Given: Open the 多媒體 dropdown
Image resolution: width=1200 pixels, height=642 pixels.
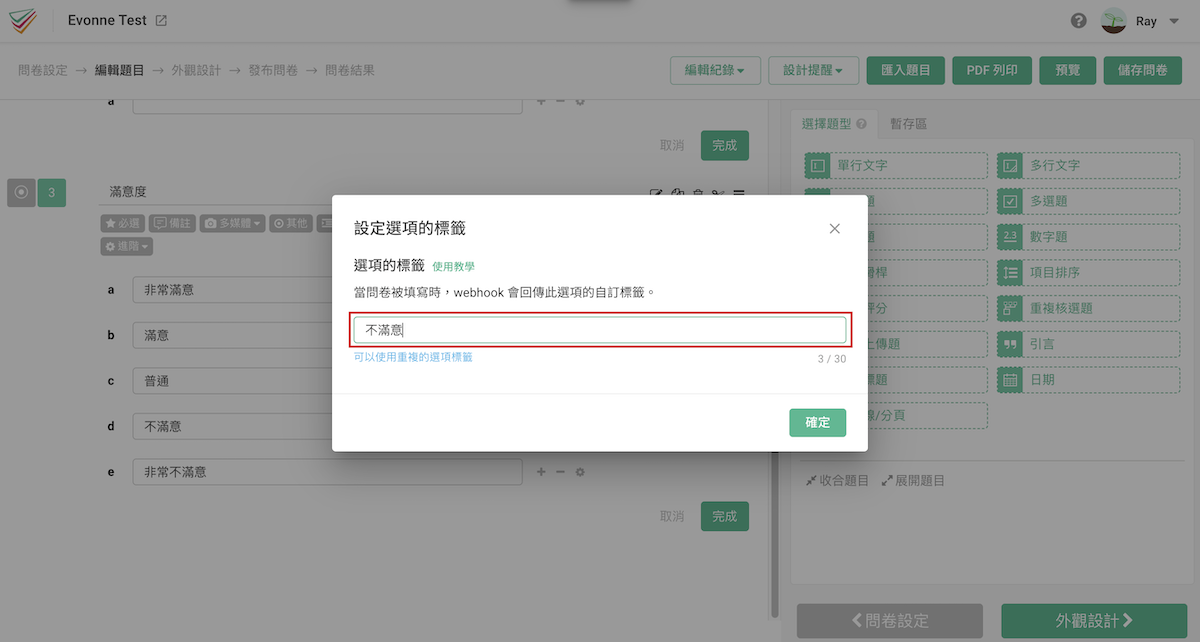Looking at the screenshot, I should coord(232,223).
